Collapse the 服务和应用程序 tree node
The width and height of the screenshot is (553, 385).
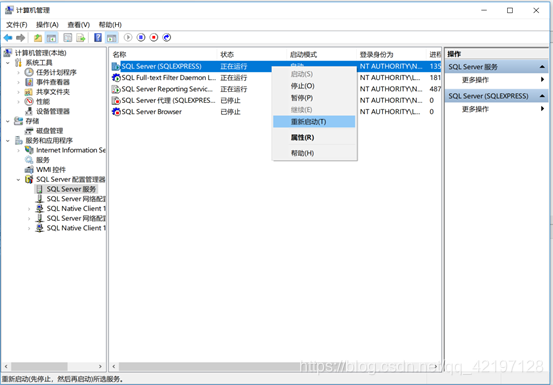click(8, 141)
